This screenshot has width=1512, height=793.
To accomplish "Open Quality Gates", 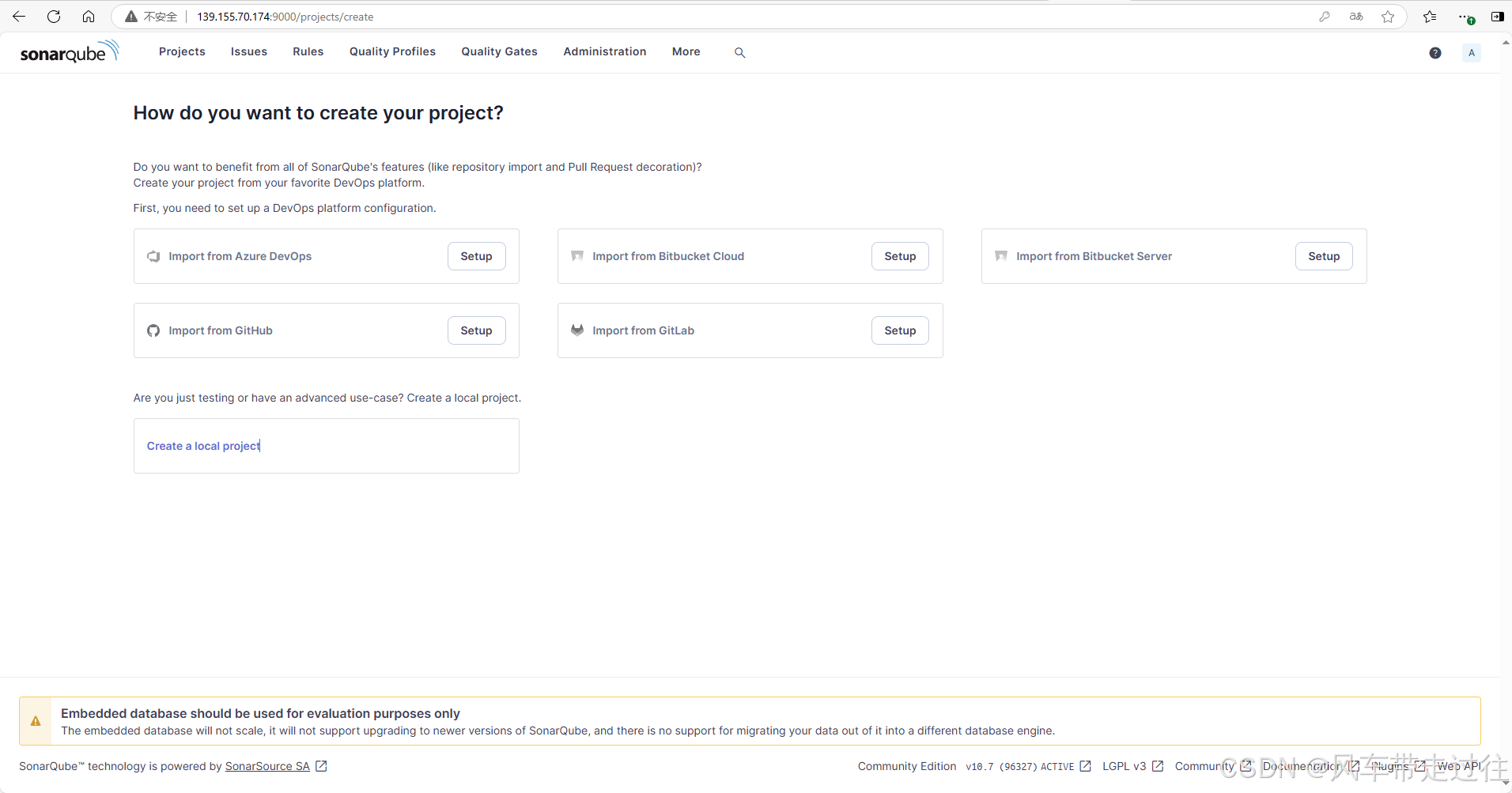I will pos(500,51).
